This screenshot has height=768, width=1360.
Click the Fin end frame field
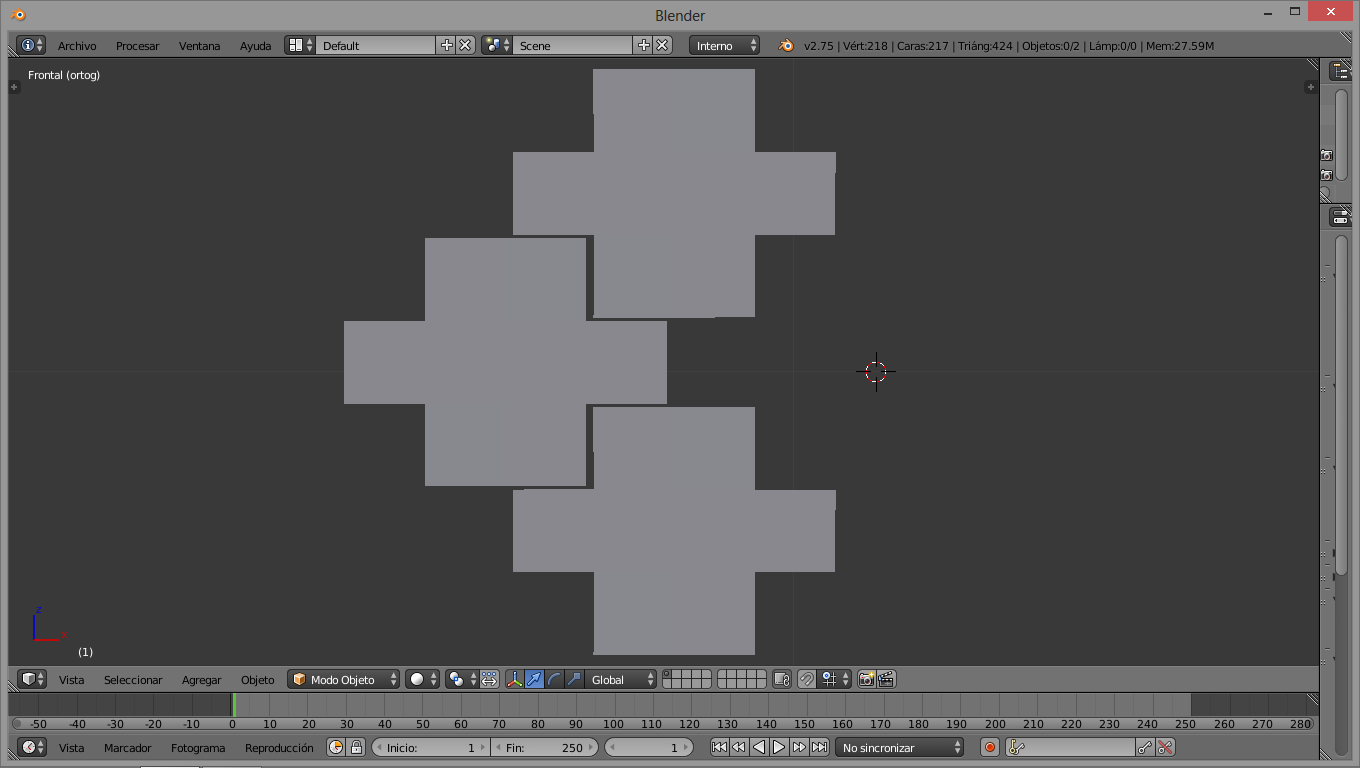coord(544,747)
